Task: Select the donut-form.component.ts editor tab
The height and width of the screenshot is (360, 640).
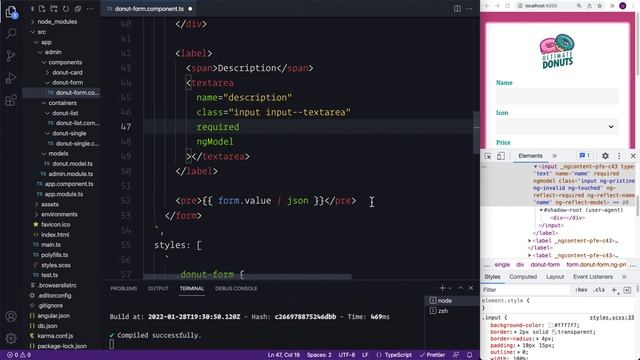Action: point(149,9)
